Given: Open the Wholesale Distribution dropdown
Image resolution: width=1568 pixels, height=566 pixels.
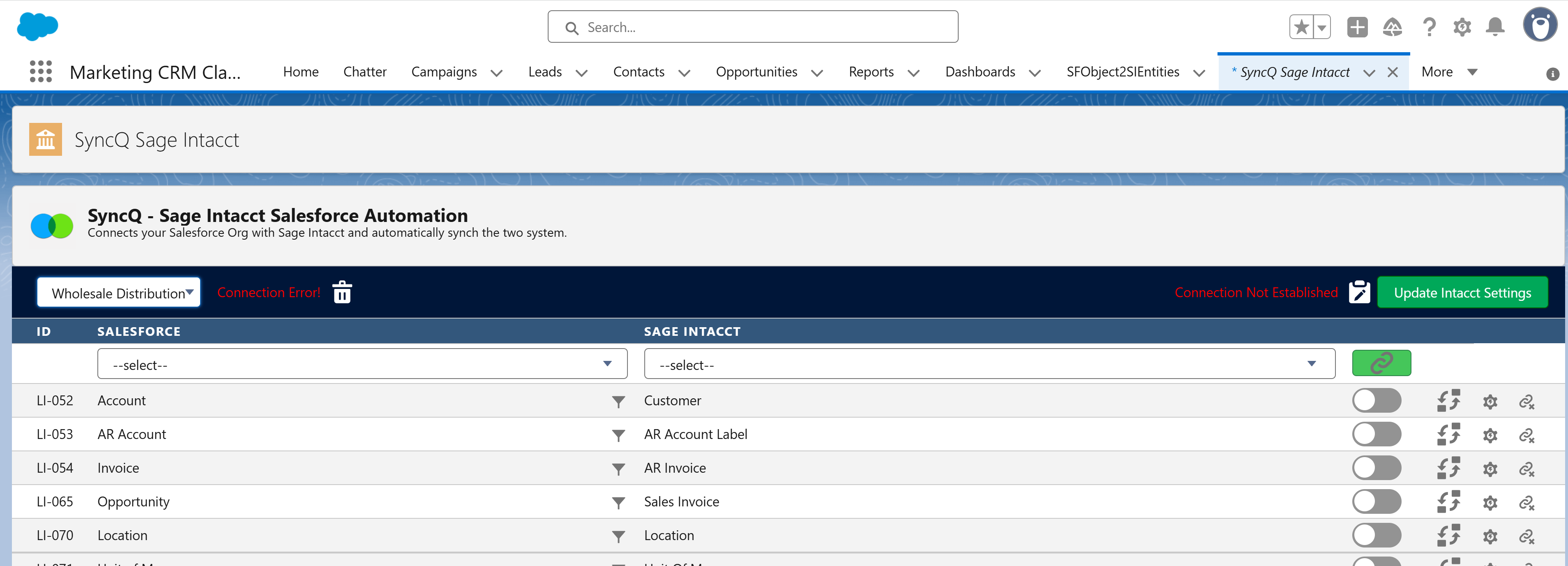Looking at the screenshot, I should coord(119,293).
